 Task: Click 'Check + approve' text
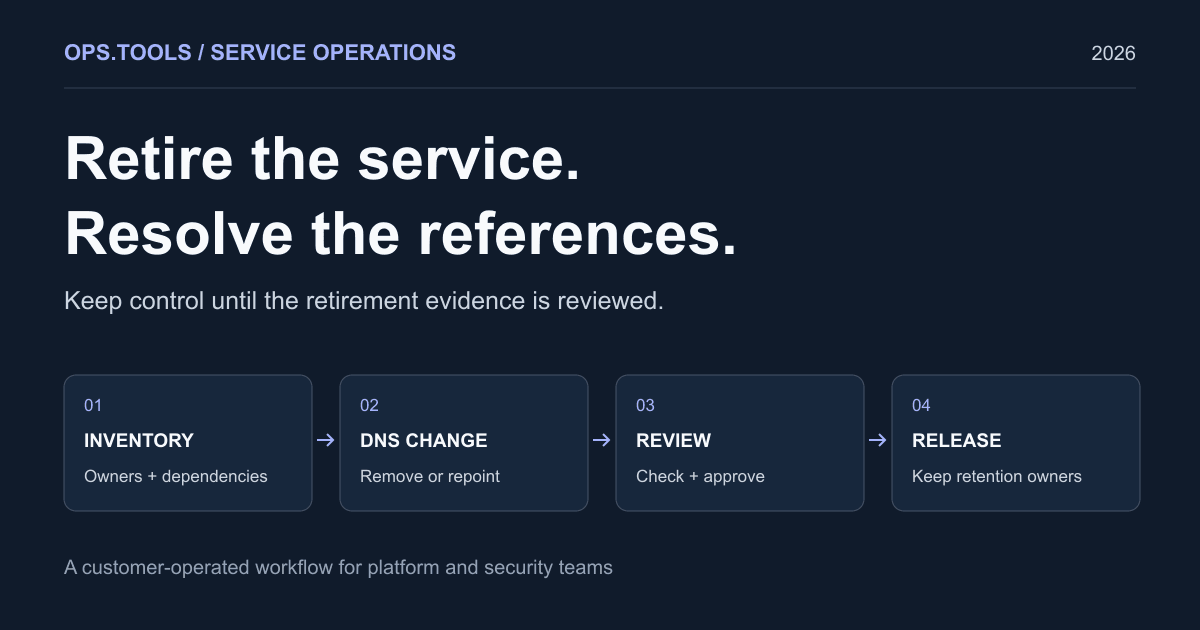coord(700,476)
